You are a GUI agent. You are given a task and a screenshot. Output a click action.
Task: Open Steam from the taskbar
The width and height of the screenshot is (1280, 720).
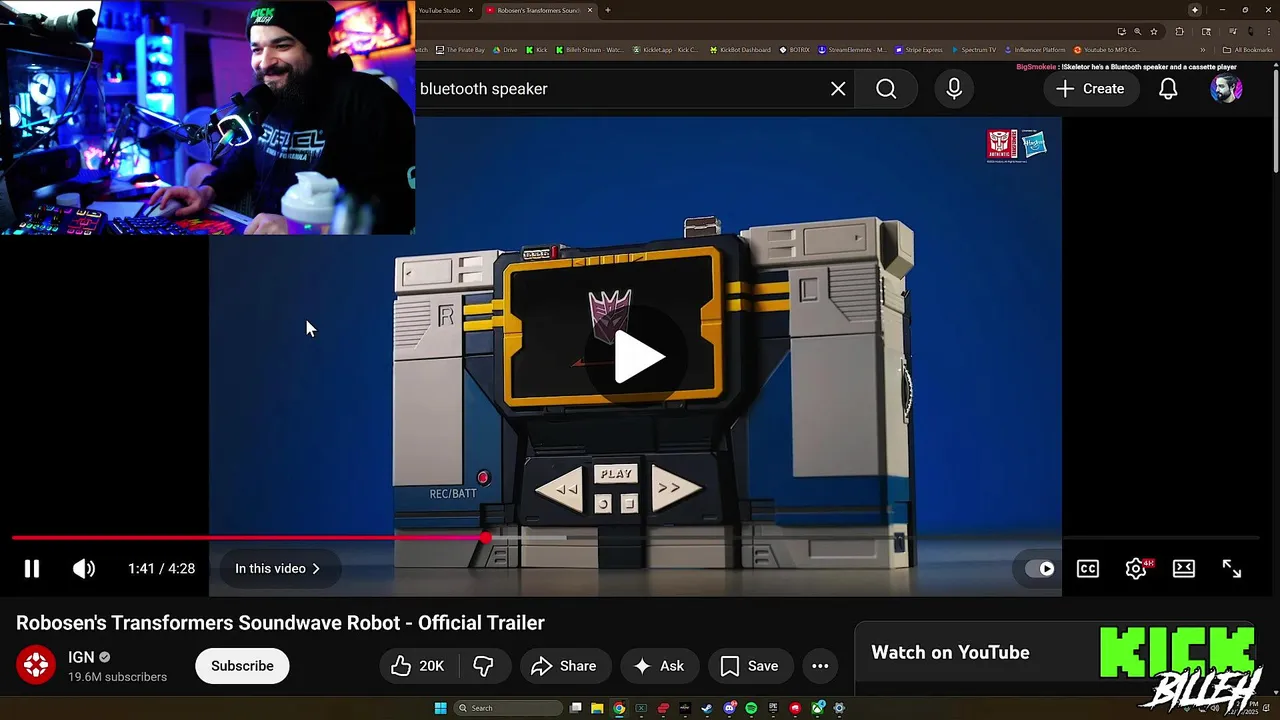click(706, 708)
